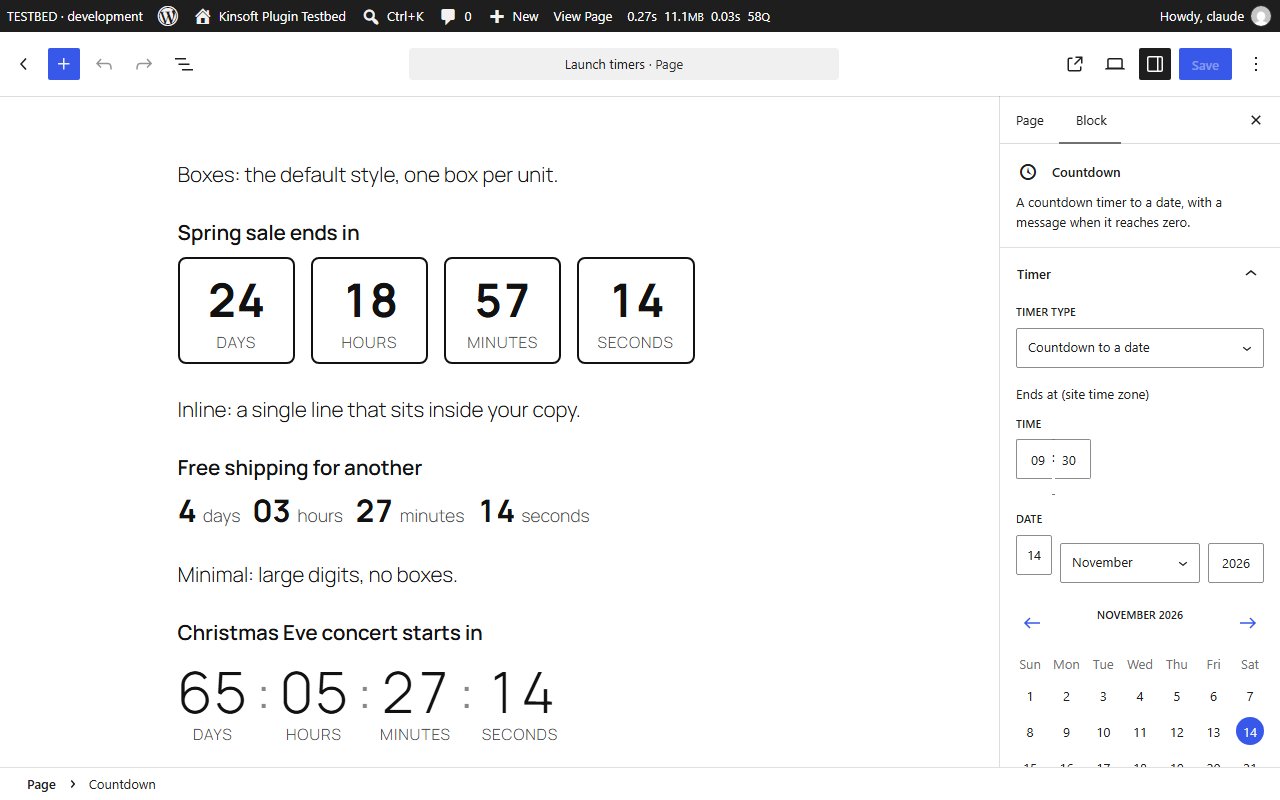Click the Countdown block clock icon
The width and height of the screenshot is (1280, 800).
click(x=1028, y=172)
